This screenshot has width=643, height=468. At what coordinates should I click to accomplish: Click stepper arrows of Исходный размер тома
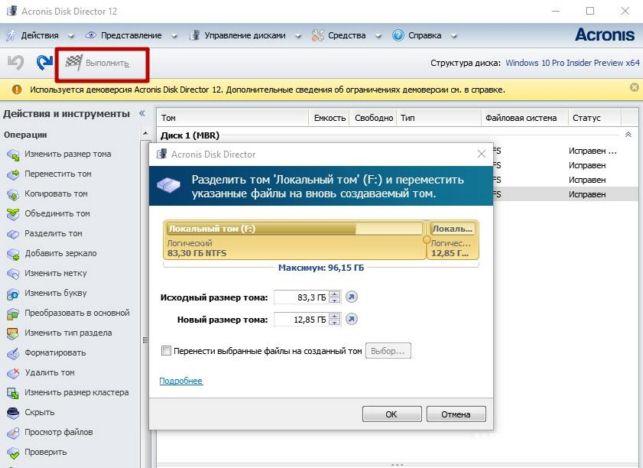click(335, 297)
